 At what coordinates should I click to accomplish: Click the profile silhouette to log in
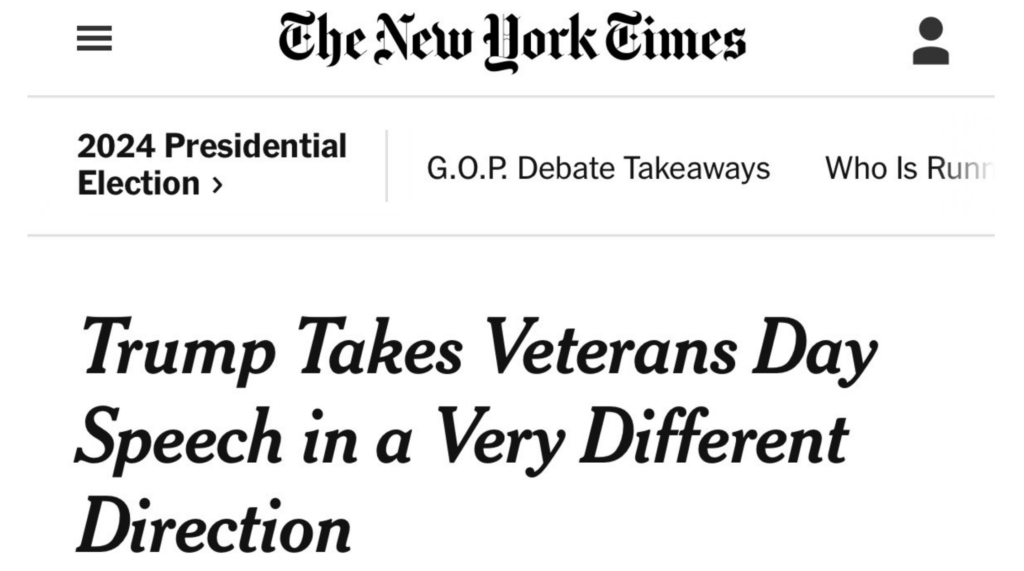(x=930, y=41)
